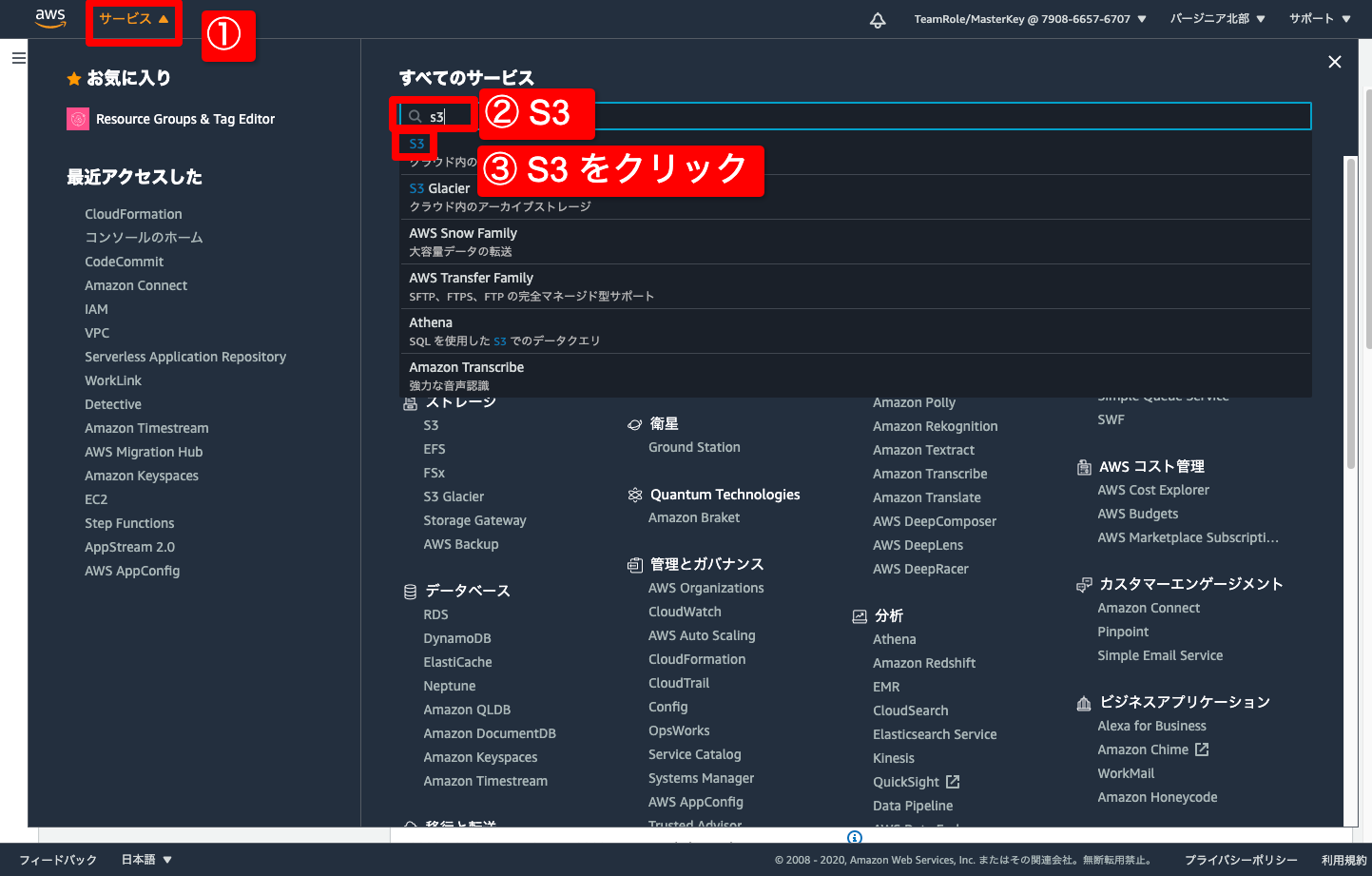This screenshot has height=876, width=1372.
Task: Open Amazon Rekognition service
Action: (x=936, y=426)
